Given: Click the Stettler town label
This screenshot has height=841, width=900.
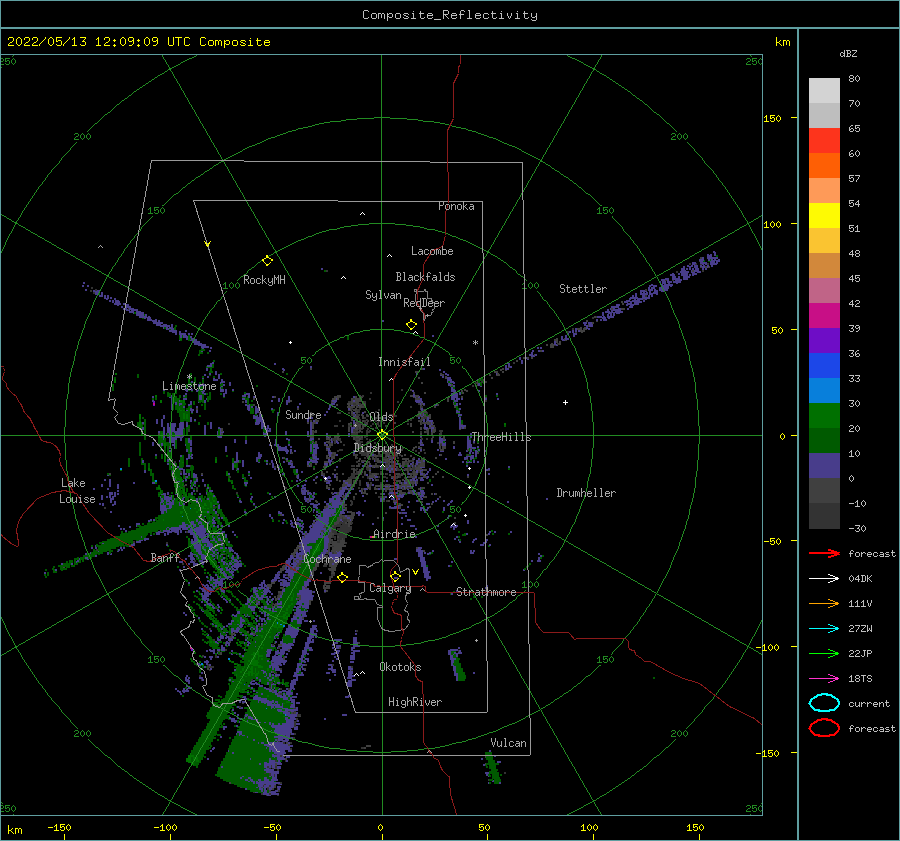Looking at the screenshot, I should pyautogui.click(x=583, y=289).
